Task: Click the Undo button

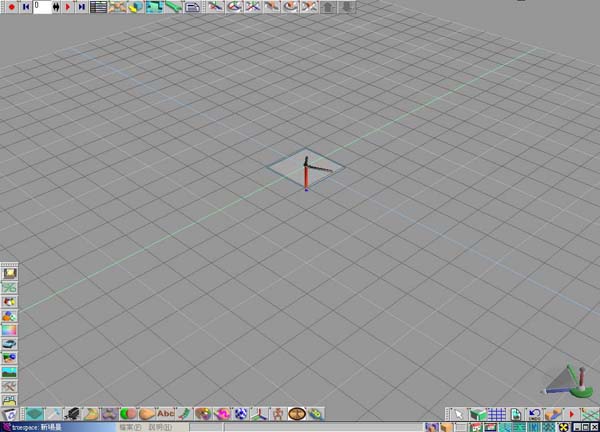Action: pyautogui.click(x=535, y=413)
